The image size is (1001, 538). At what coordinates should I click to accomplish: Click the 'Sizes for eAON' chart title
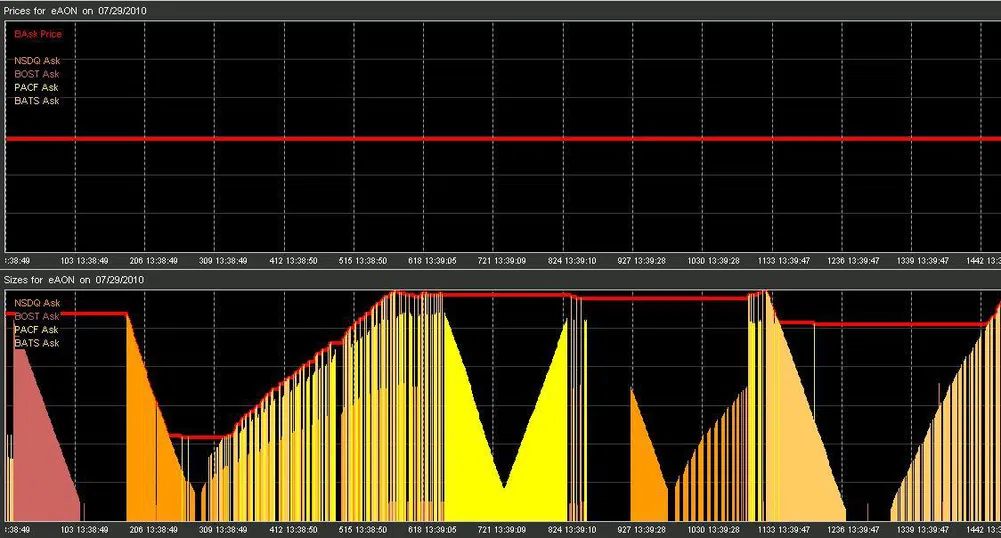[x=75, y=279]
